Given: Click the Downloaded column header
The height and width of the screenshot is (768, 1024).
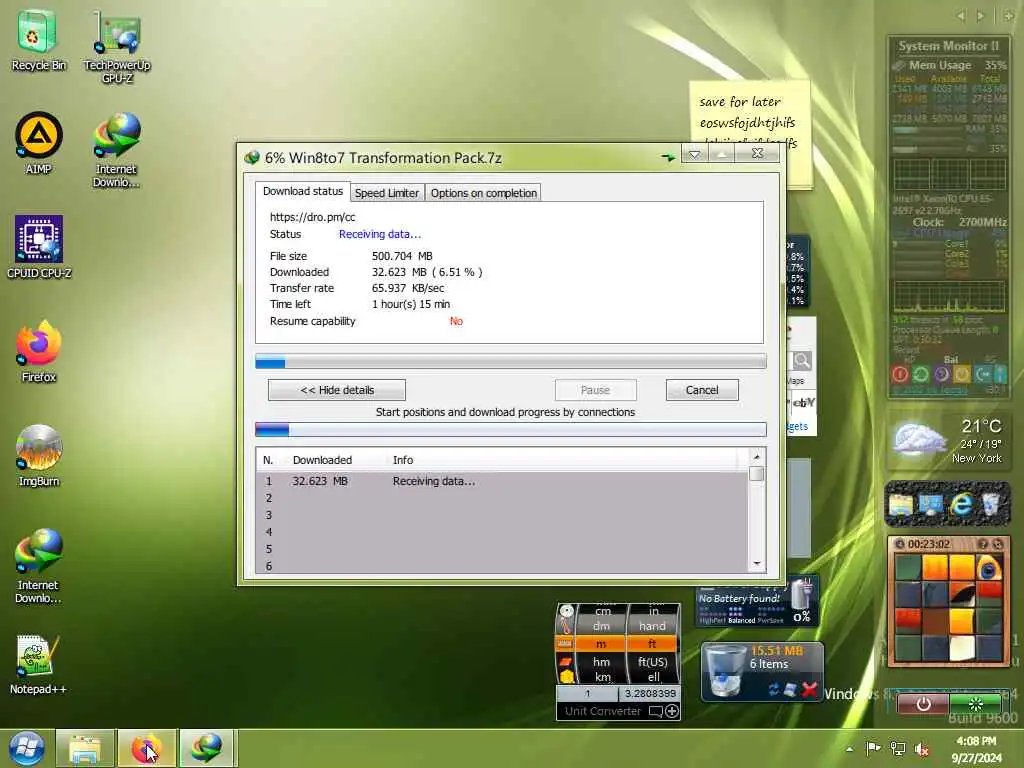Looking at the screenshot, I should (323, 460).
